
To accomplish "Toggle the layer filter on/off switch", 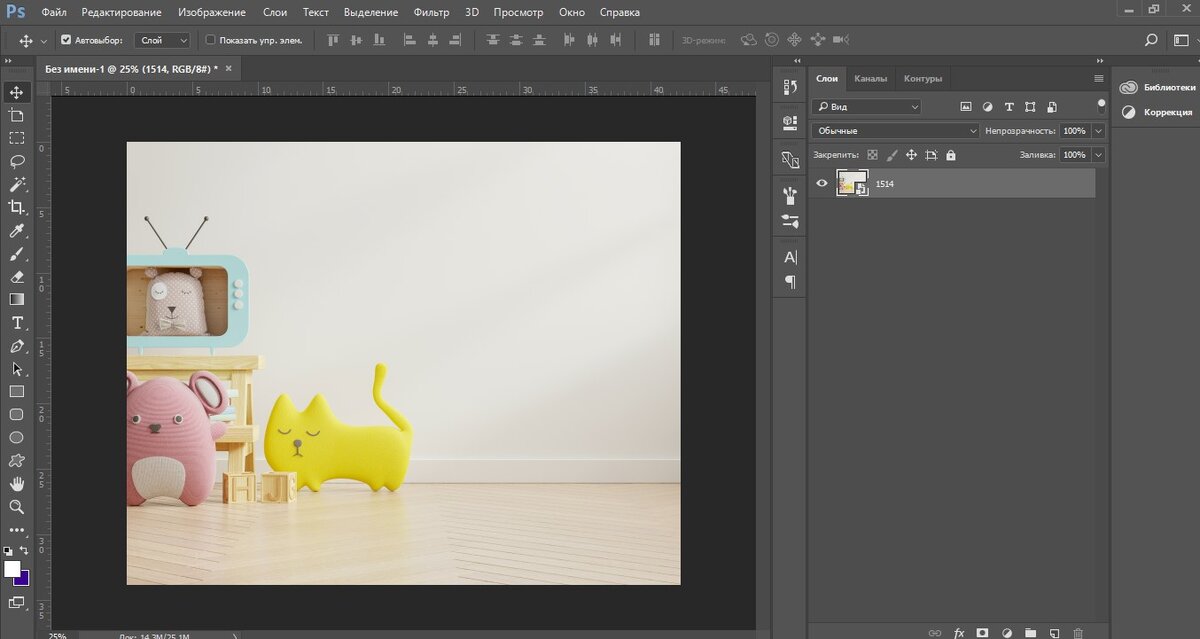I will [x=1101, y=105].
